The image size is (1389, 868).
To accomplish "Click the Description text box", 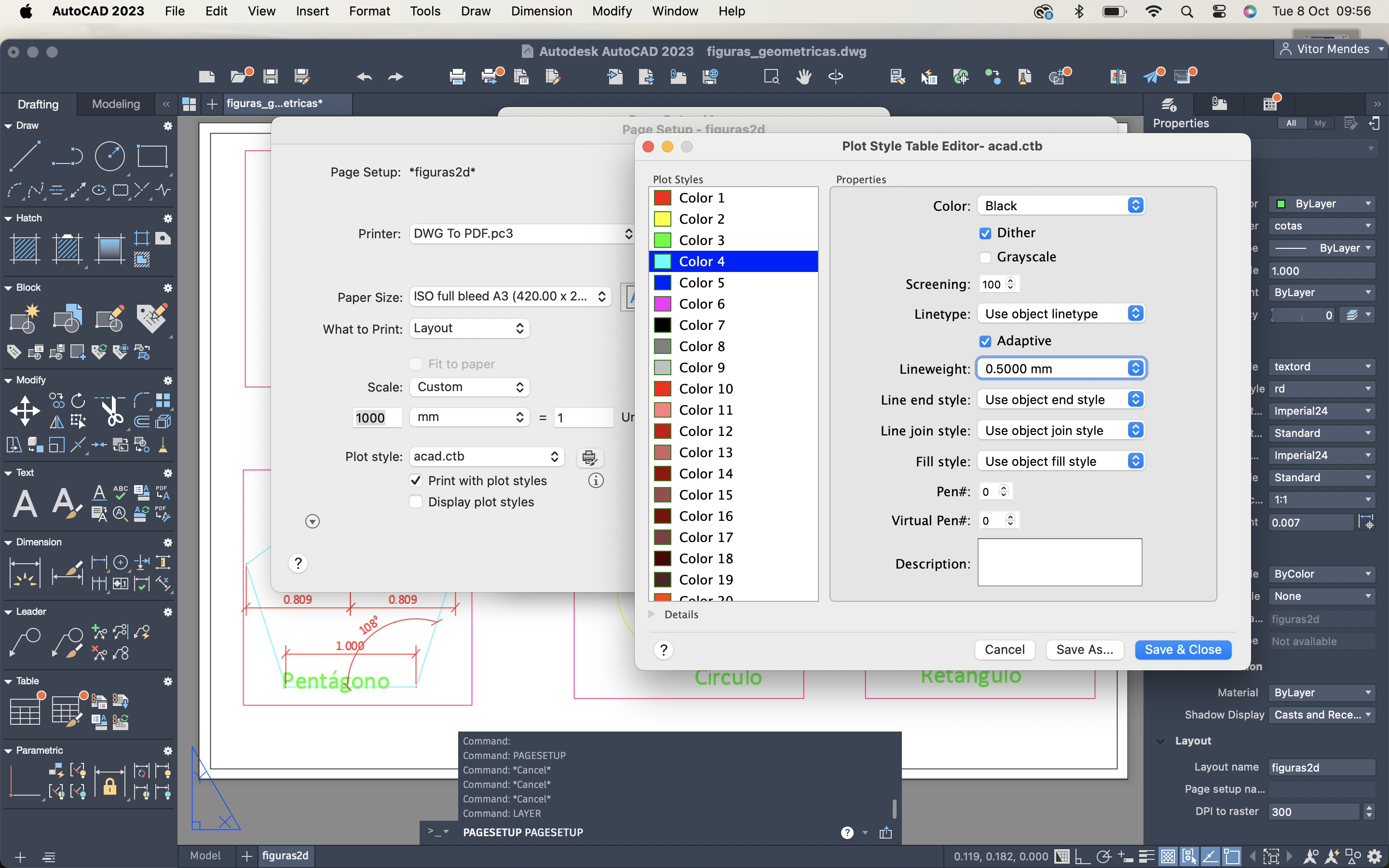I will [x=1060, y=562].
